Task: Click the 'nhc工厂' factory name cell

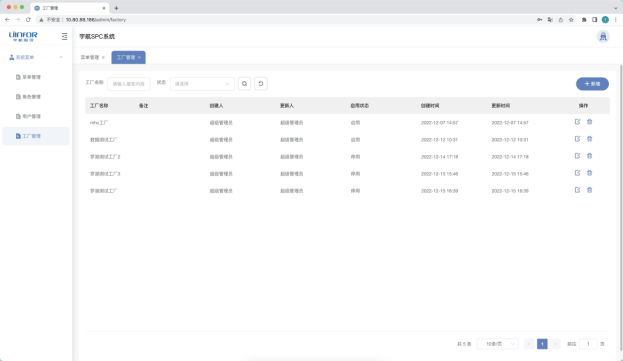Action: (99, 123)
